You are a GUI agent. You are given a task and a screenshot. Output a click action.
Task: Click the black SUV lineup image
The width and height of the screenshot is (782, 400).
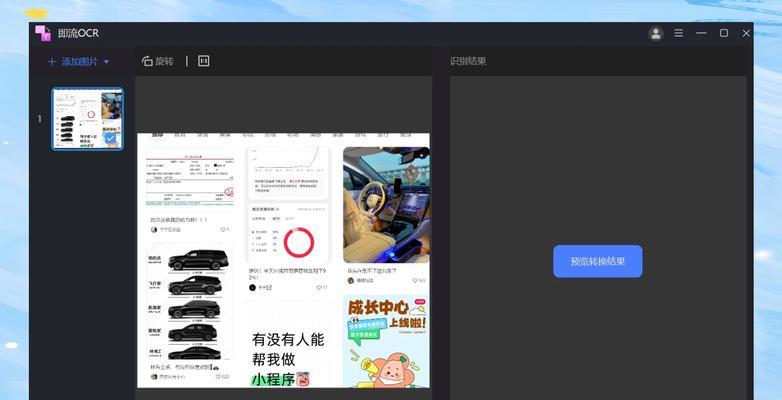190,302
